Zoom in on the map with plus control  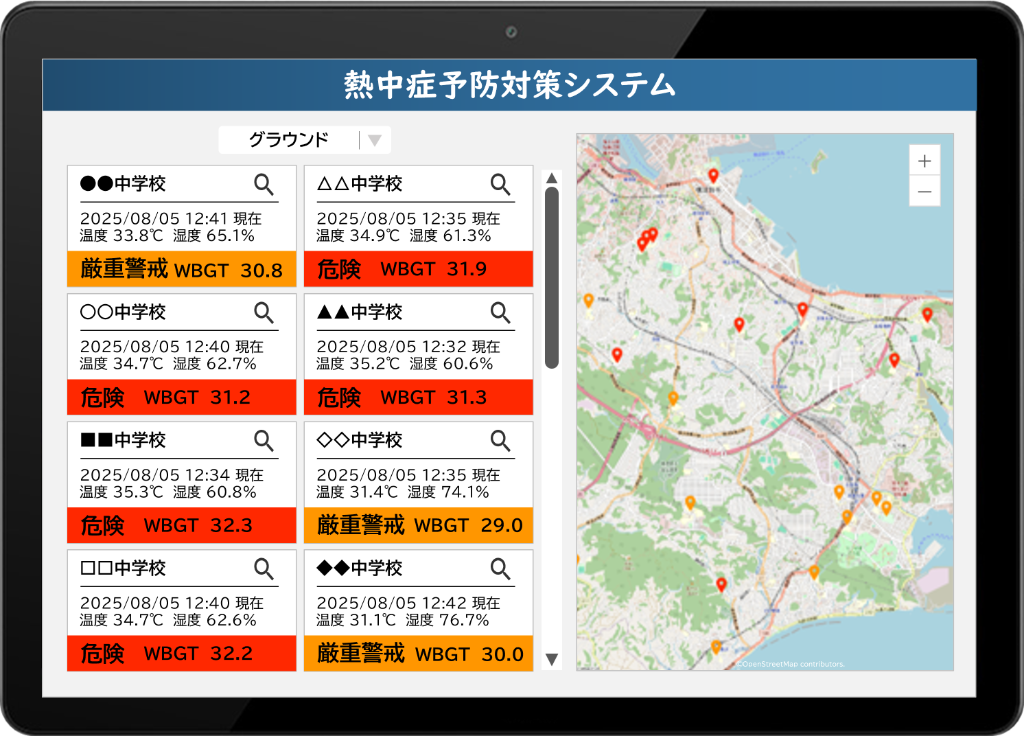[x=924, y=159]
